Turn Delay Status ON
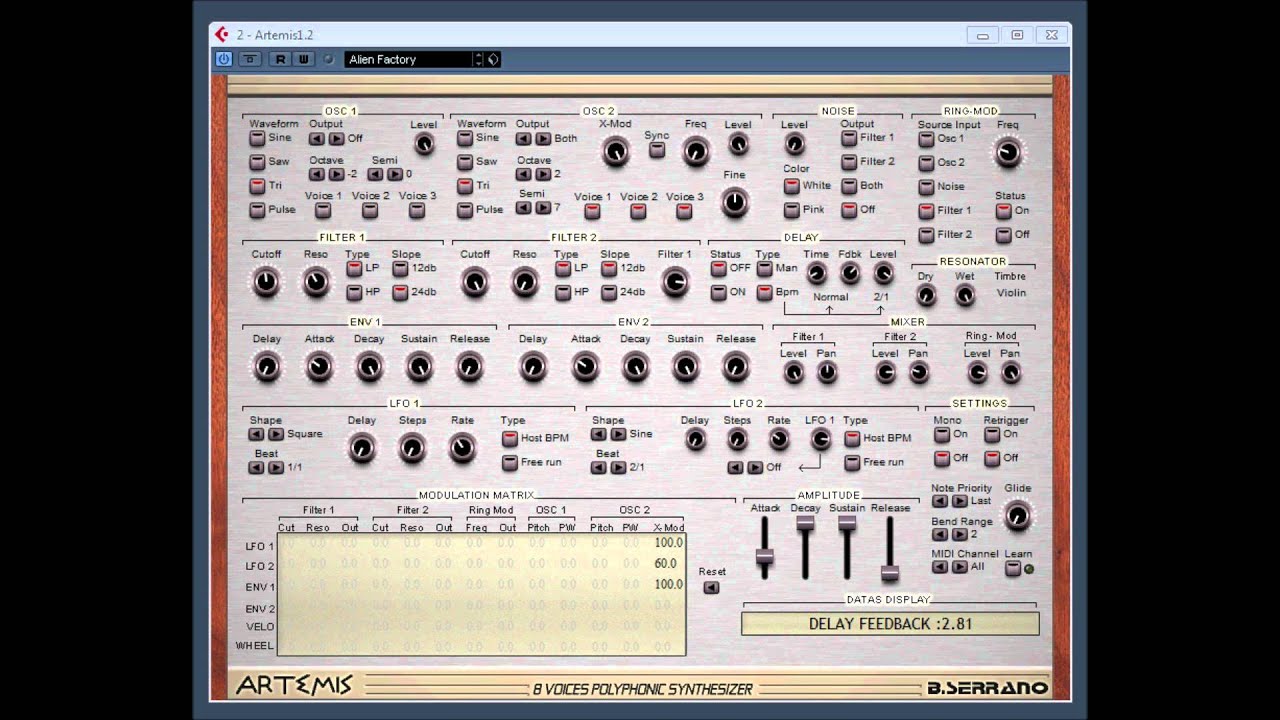Screen dimensions: 1280x720 coord(719,292)
